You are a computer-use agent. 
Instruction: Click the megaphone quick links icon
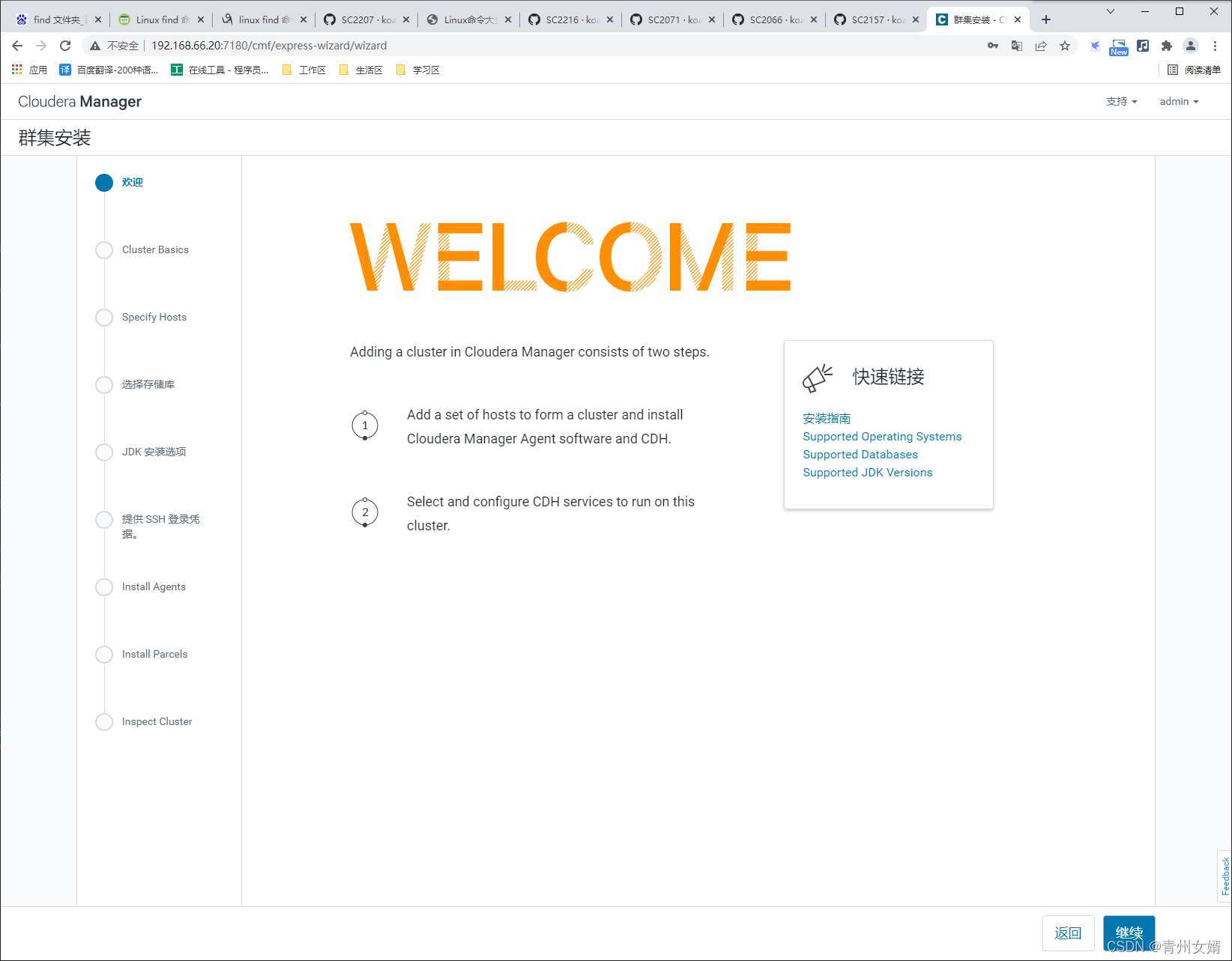click(818, 378)
